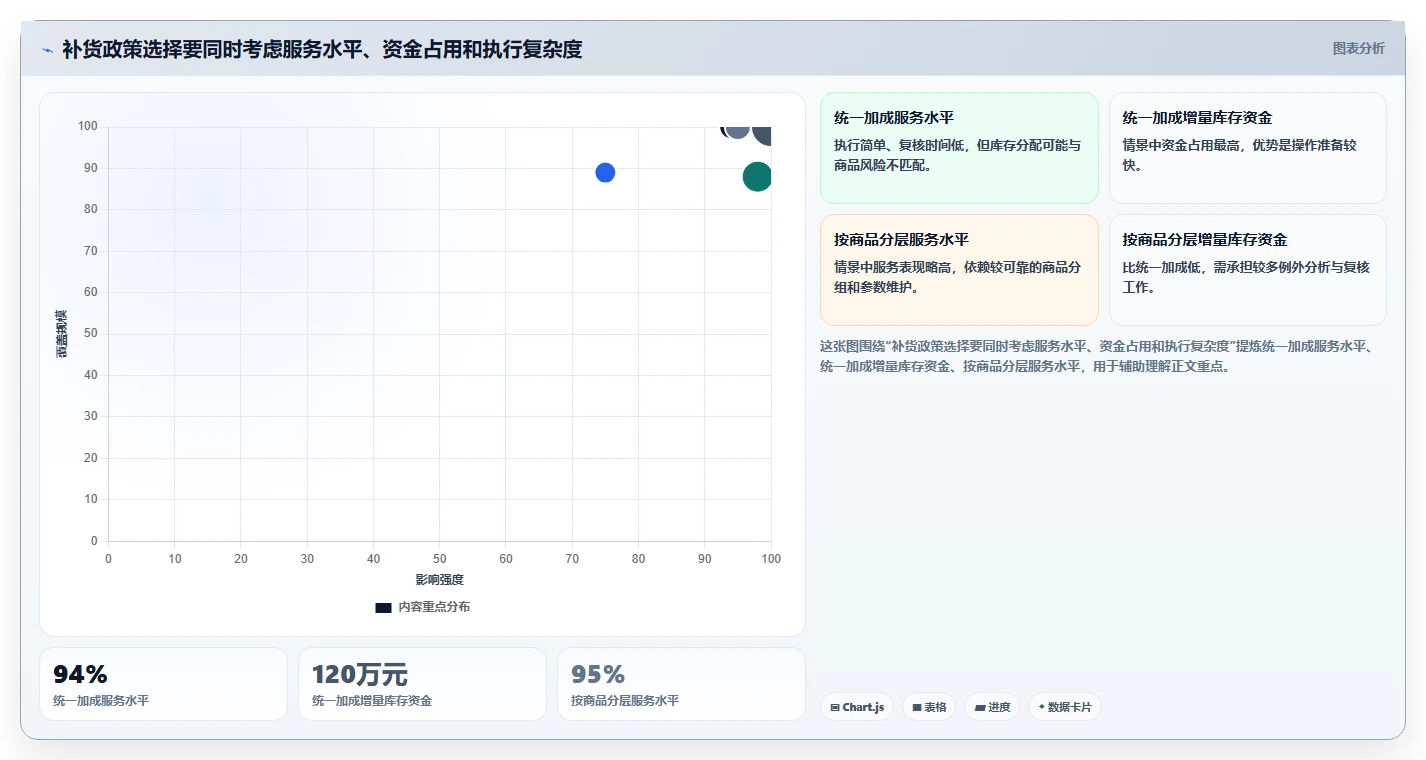The height and width of the screenshot is (760, 1426).
Task: Open the 按商品分层增量库存资金 description card
Action: 1247,270
